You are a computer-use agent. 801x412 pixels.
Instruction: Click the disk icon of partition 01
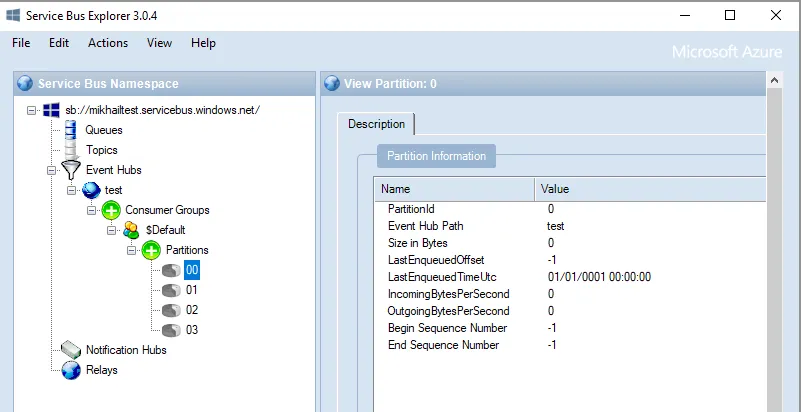[172, 290]
